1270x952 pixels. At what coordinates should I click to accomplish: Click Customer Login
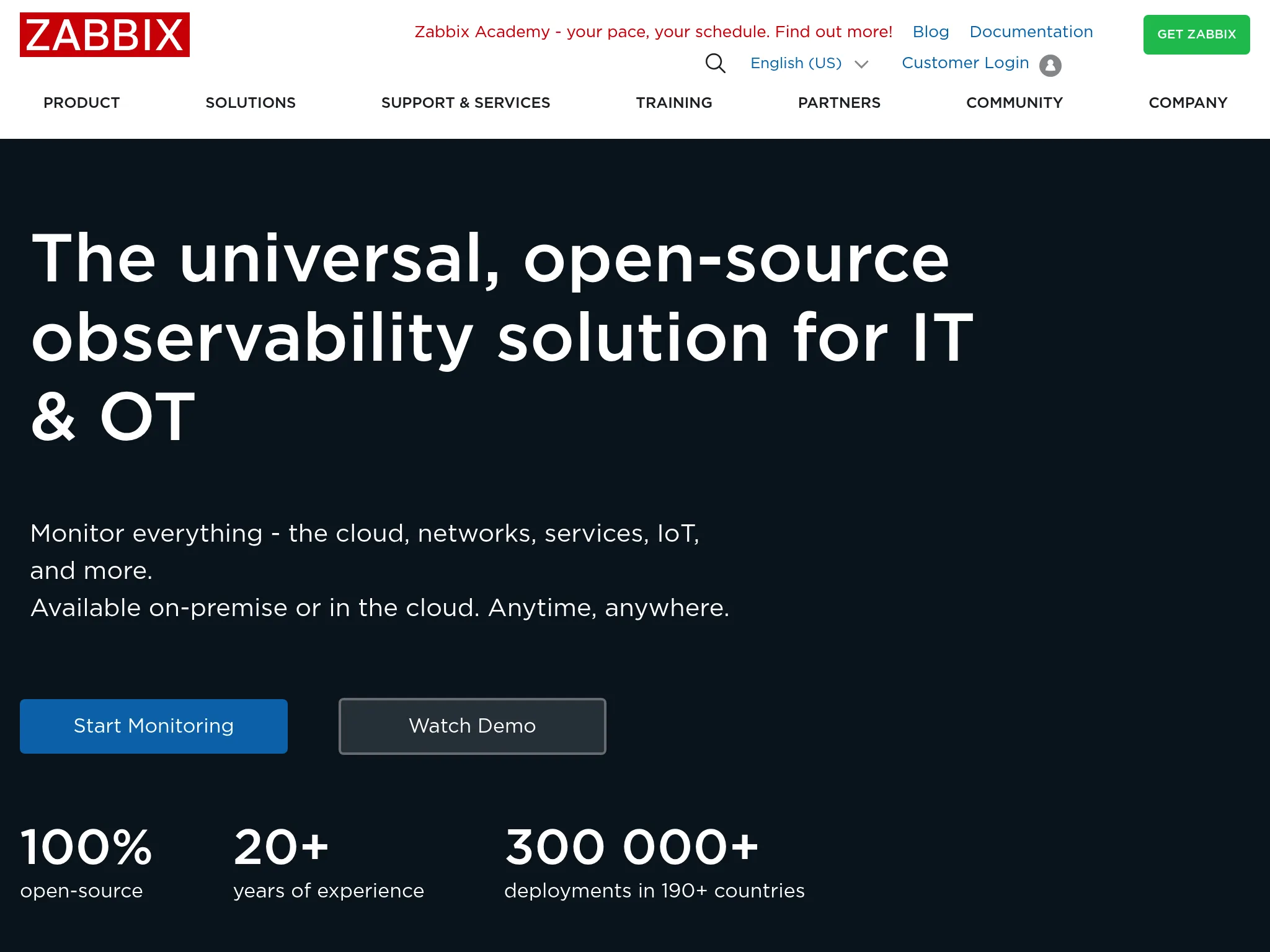(x=965, y=63)
